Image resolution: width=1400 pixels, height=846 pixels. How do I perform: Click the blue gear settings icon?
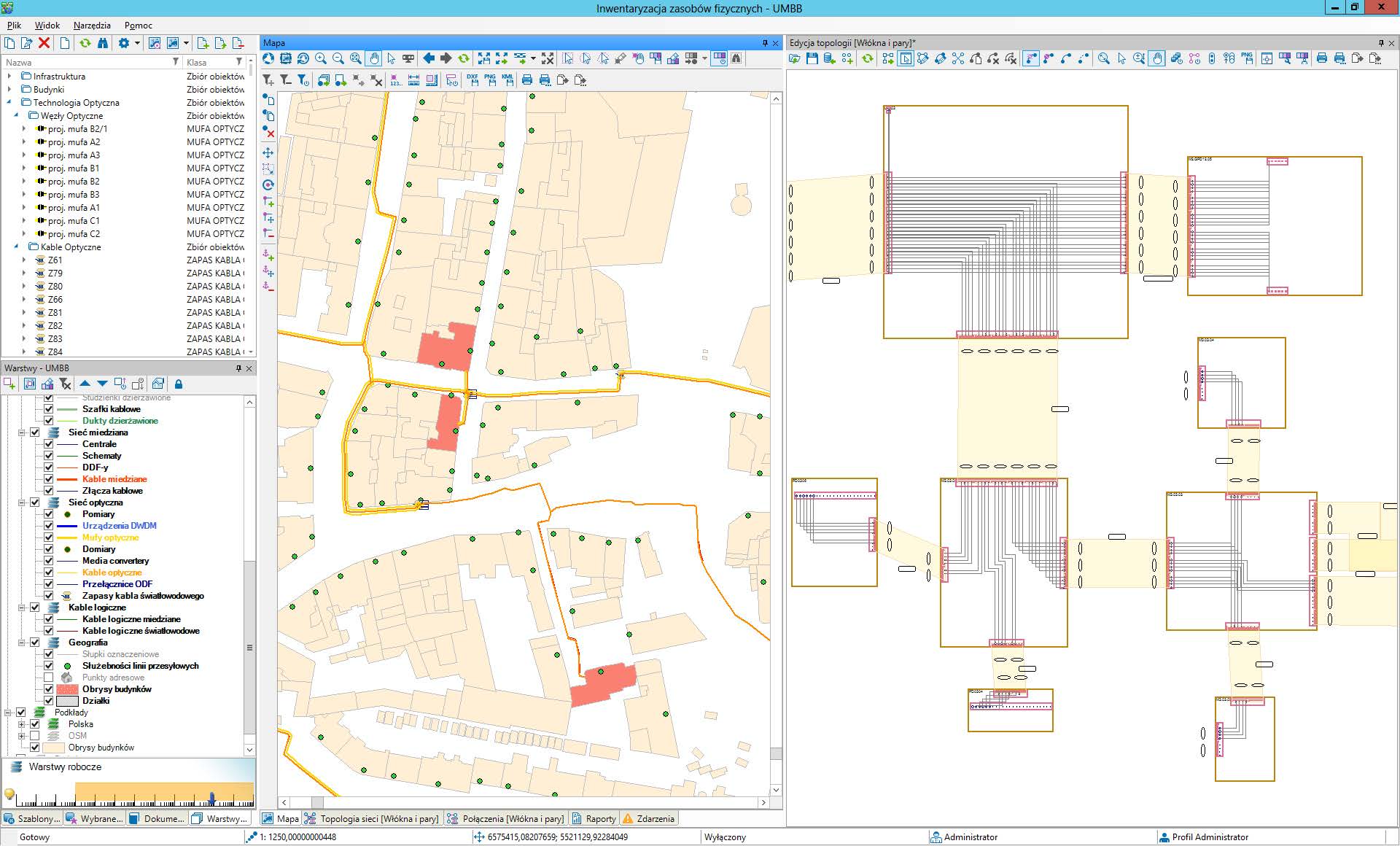pyautogui.click(x=123, y=43)
